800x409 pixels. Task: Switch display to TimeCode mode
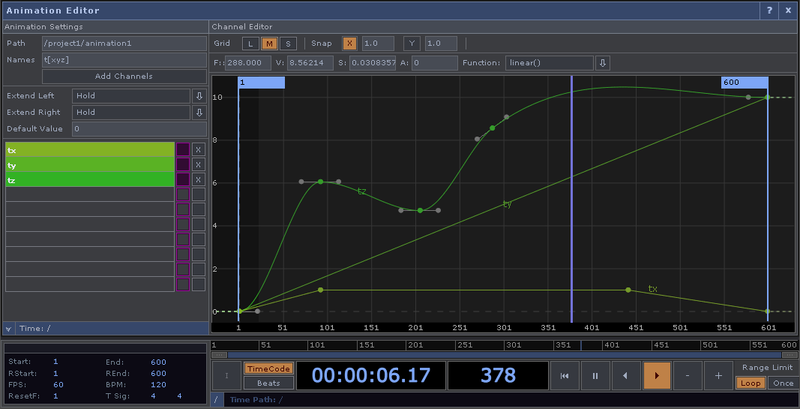click(269, 369)
